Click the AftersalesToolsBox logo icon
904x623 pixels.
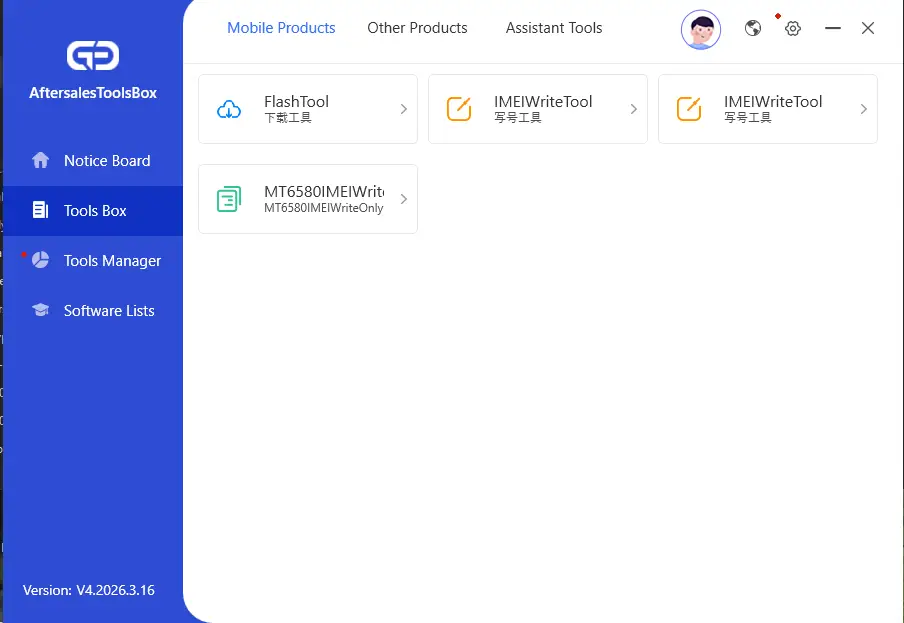93,55
